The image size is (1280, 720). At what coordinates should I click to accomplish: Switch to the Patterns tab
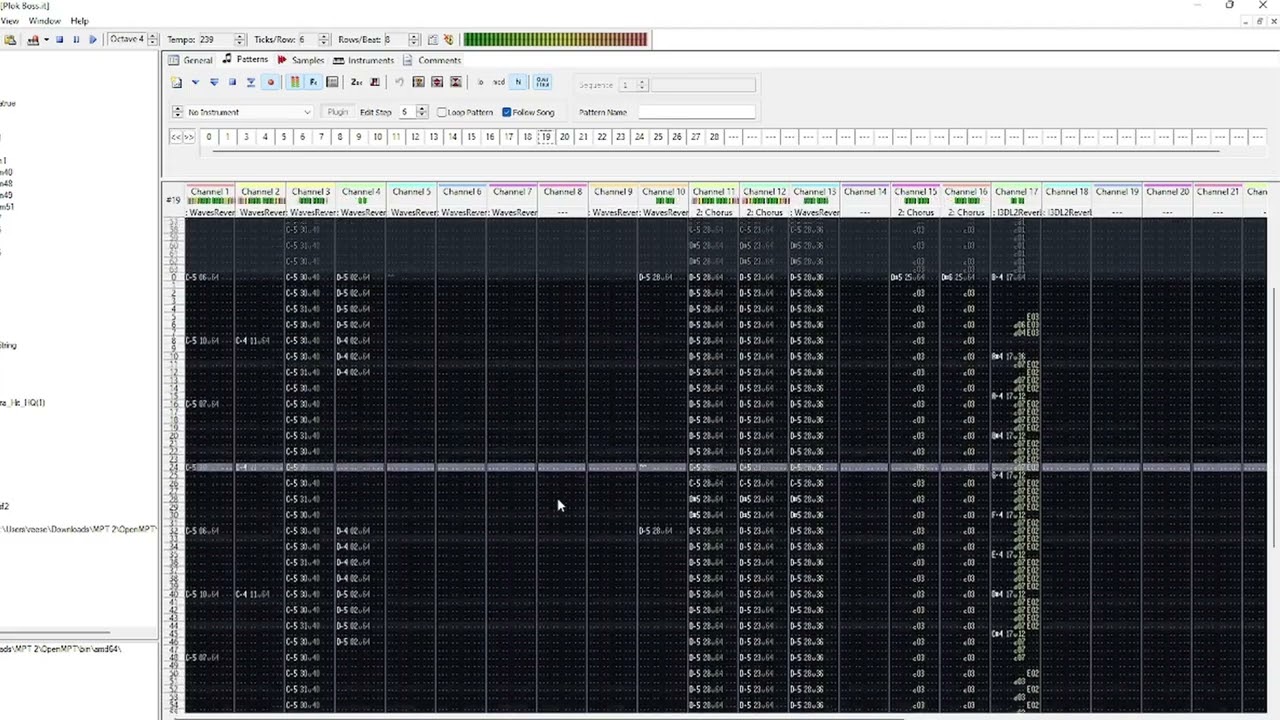[x=245, y=60]
